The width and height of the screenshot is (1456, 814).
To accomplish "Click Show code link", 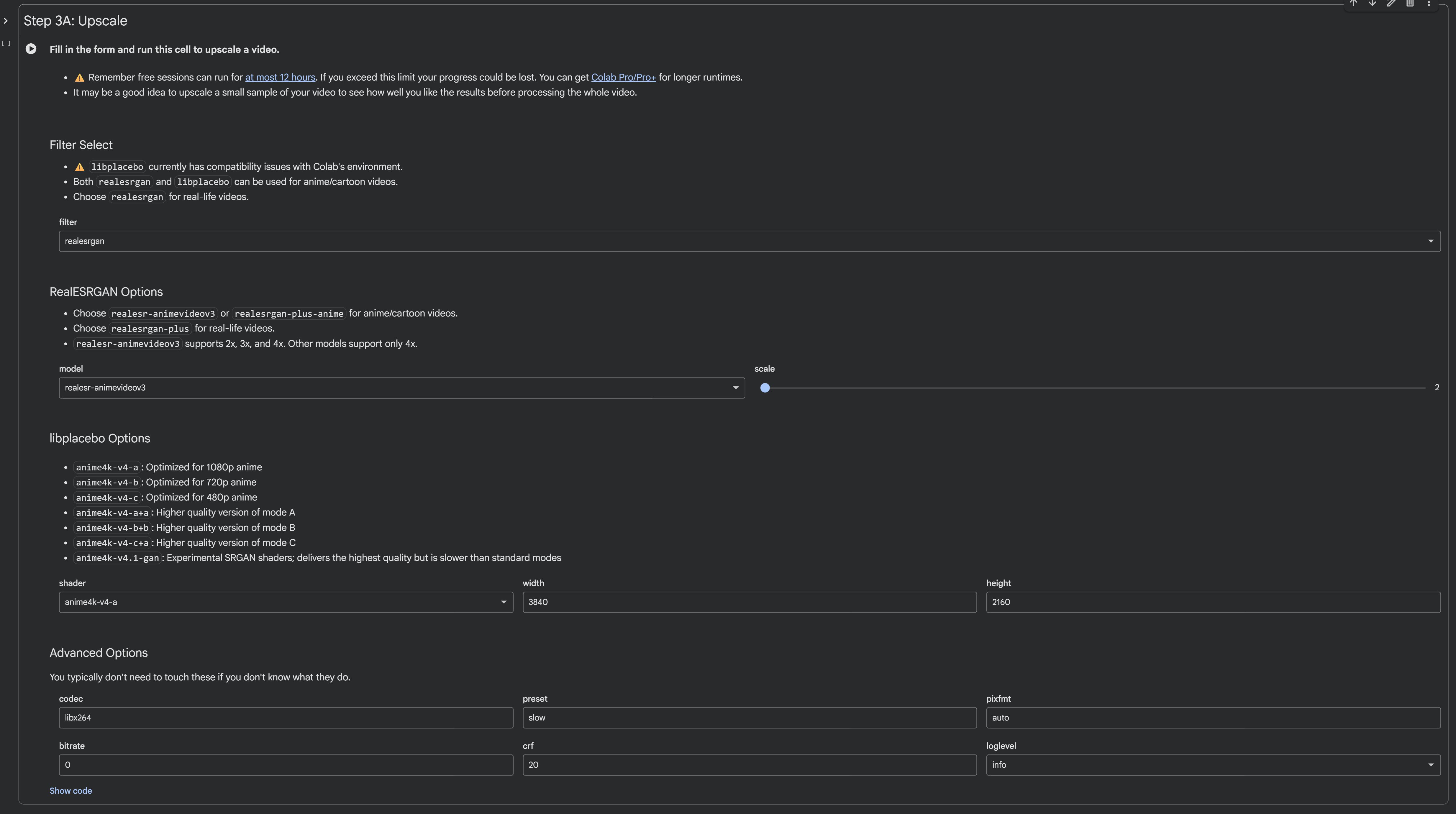I will tap(71, 791).
